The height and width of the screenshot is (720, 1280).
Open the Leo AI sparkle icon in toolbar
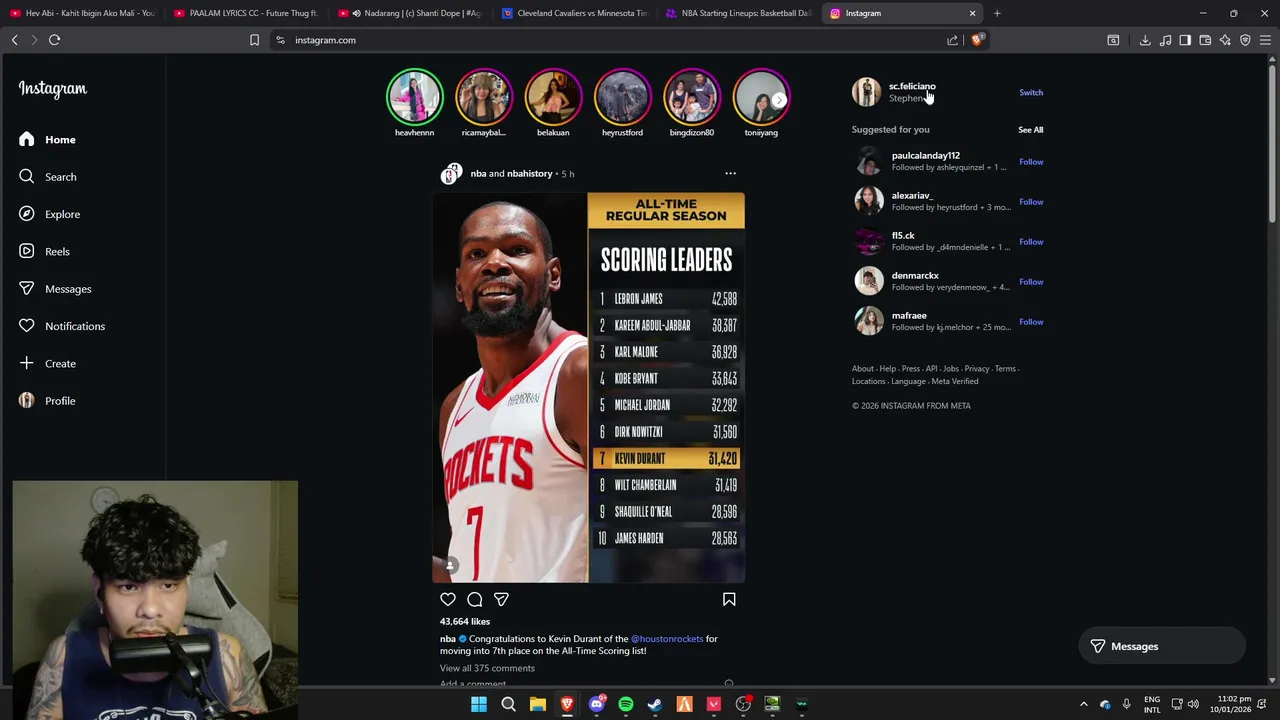[1225, 40]
